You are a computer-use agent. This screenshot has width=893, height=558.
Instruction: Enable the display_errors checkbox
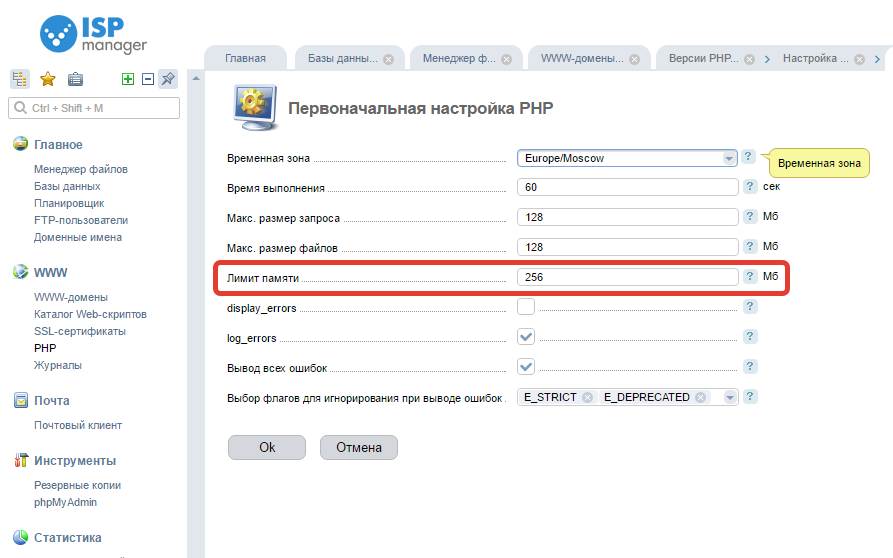[526, 307]
